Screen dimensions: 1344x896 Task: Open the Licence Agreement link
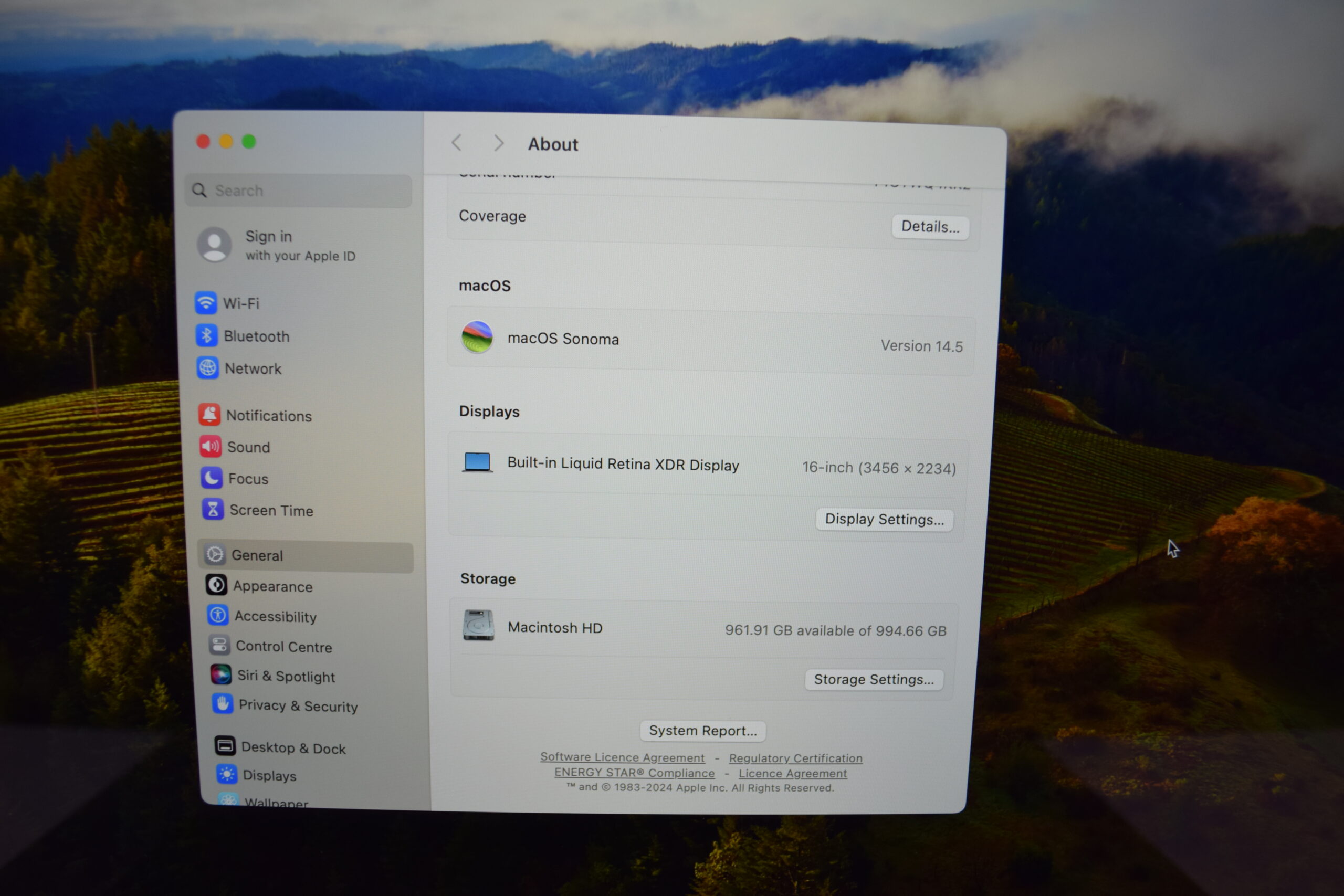[793, 773]
